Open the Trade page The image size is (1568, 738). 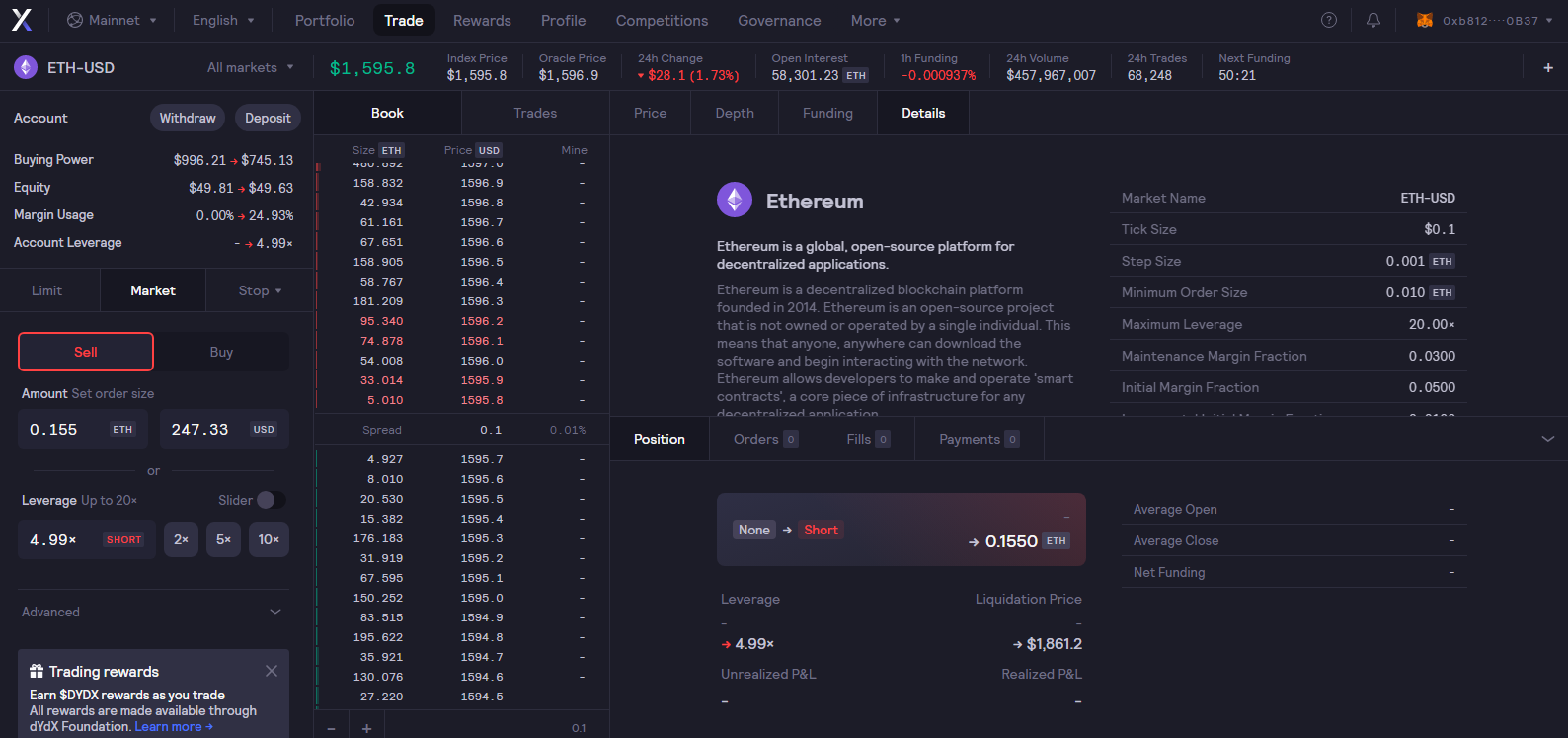coord(404,20)
